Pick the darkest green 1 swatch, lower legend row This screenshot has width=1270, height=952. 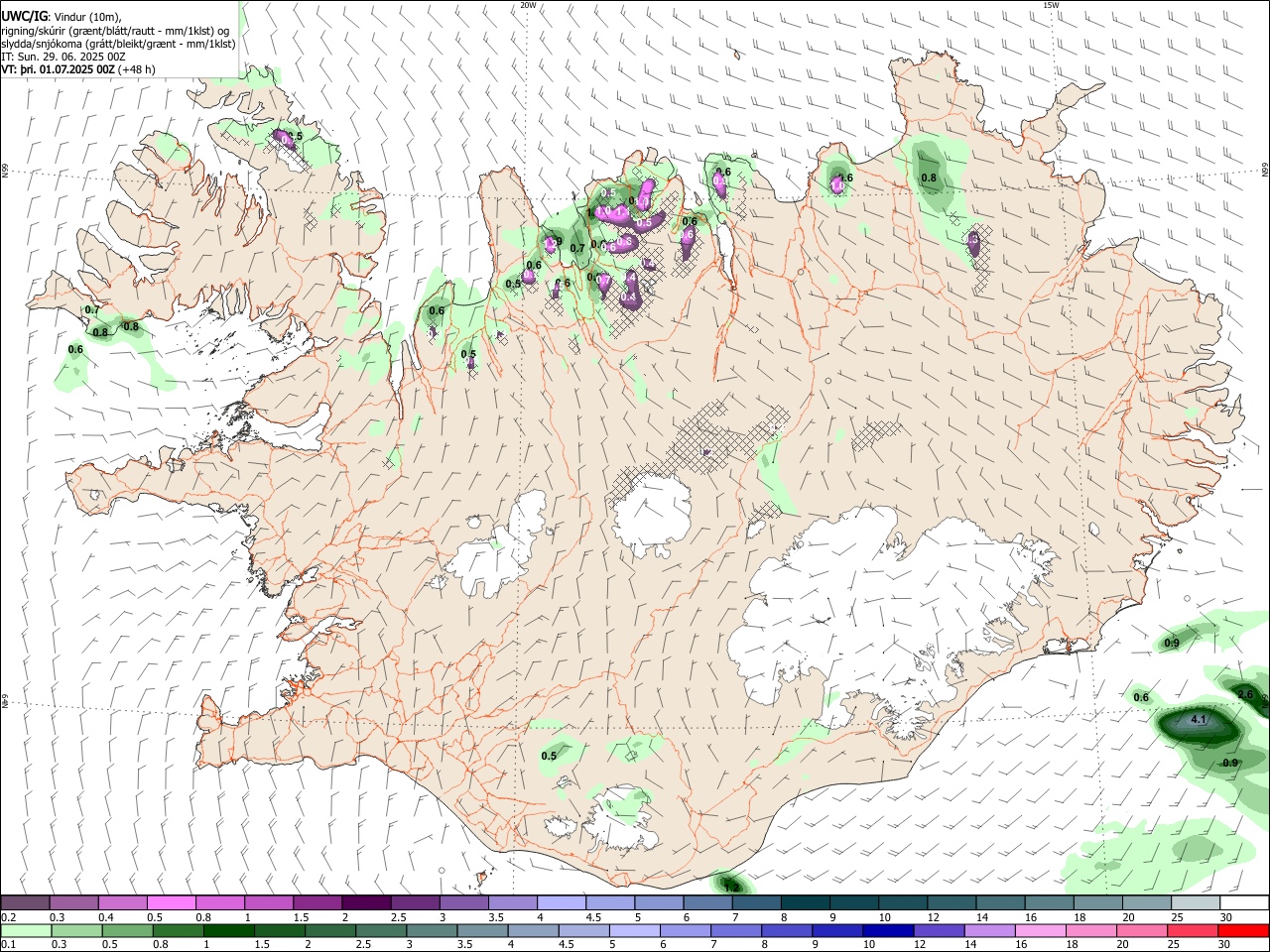228,930
